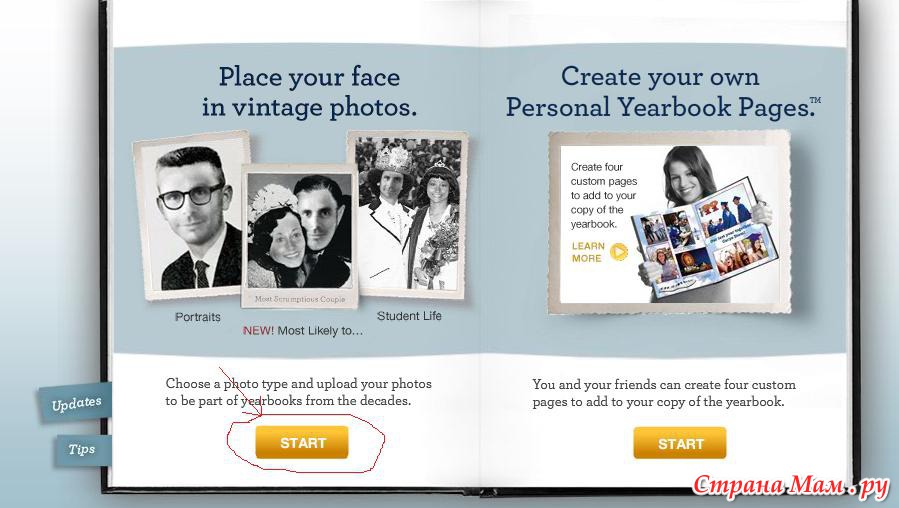The image size is (899, 508).
Task: Click the Place your face in vintage photos heading
Action: (309, 92)
